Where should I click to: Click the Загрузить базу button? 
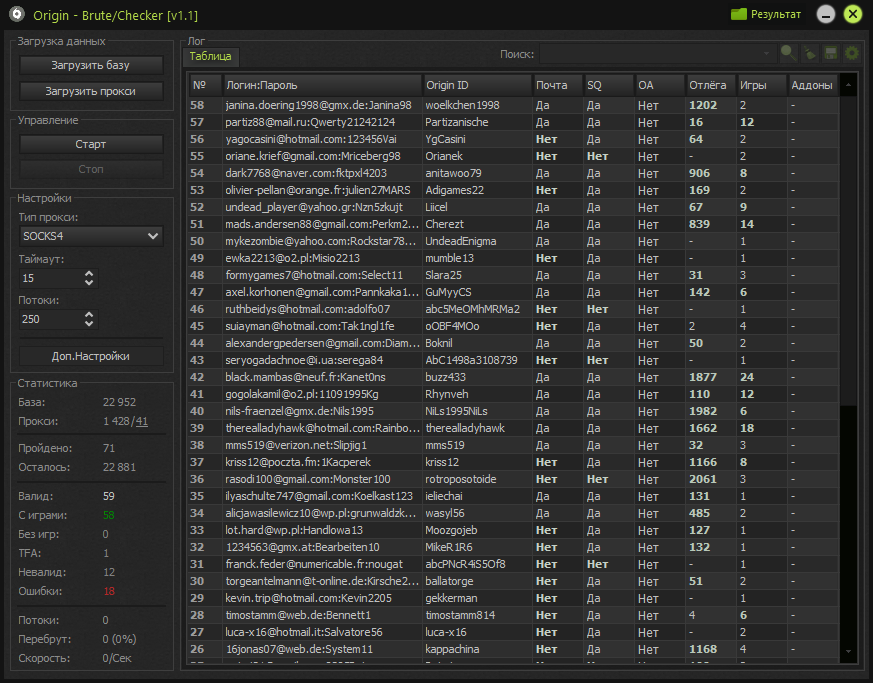pyautogui.click(x=91, y=65)
